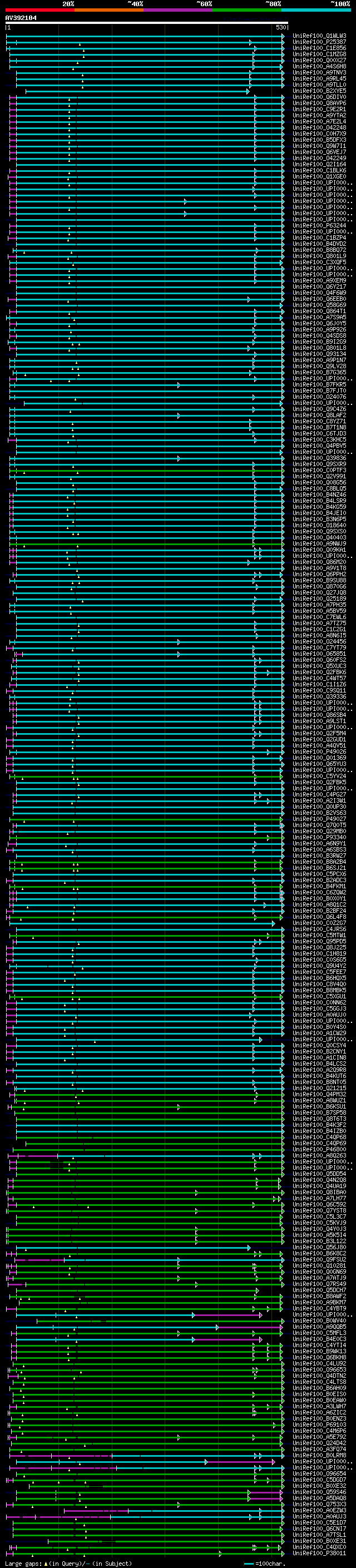Screen dimensions: 356x1568
Task: Select the UniRef100_Q6VEJ7 label
Action: click(319, 152)
